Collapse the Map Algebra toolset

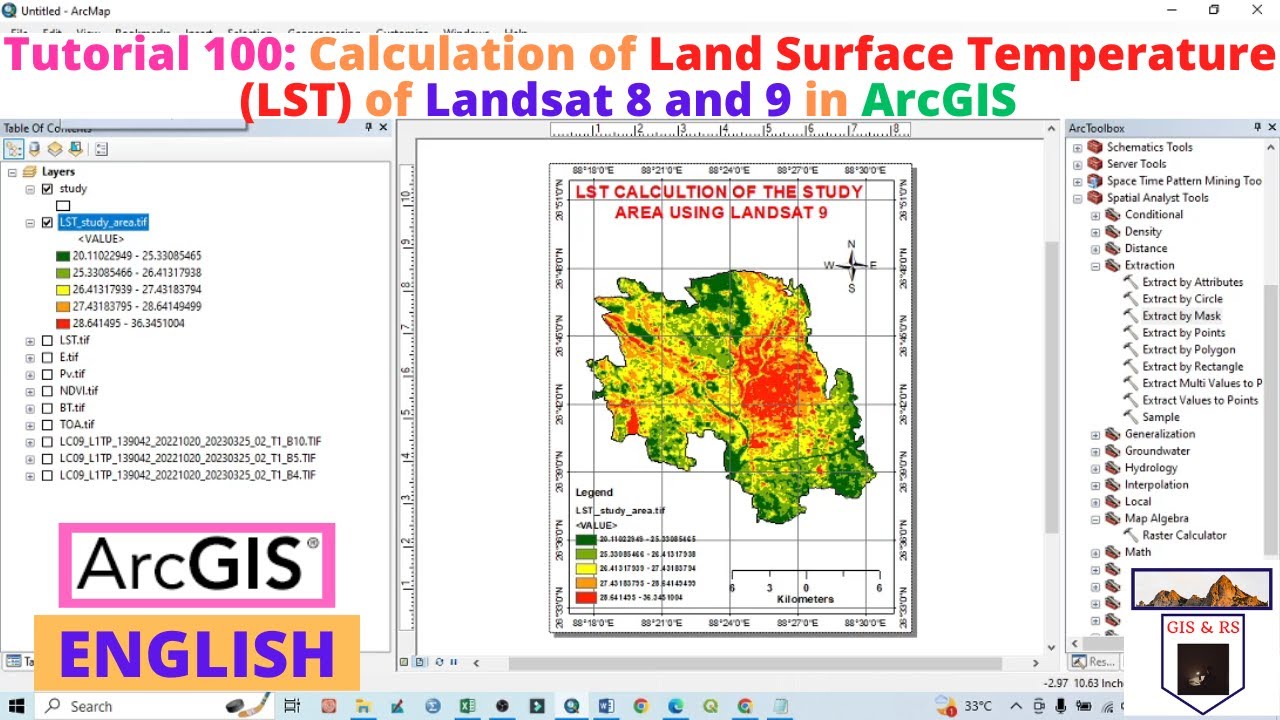[x=1095, y=519]
